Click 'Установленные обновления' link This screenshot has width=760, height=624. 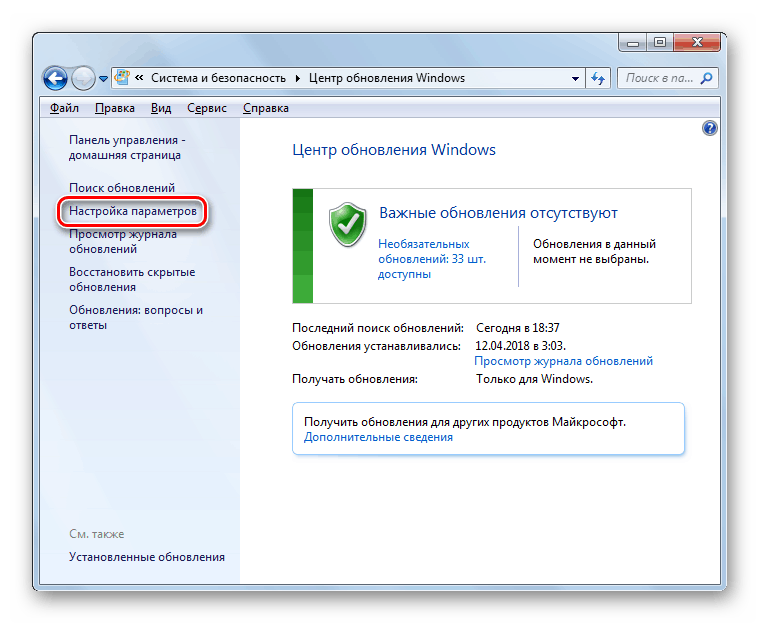coord(147,557)
